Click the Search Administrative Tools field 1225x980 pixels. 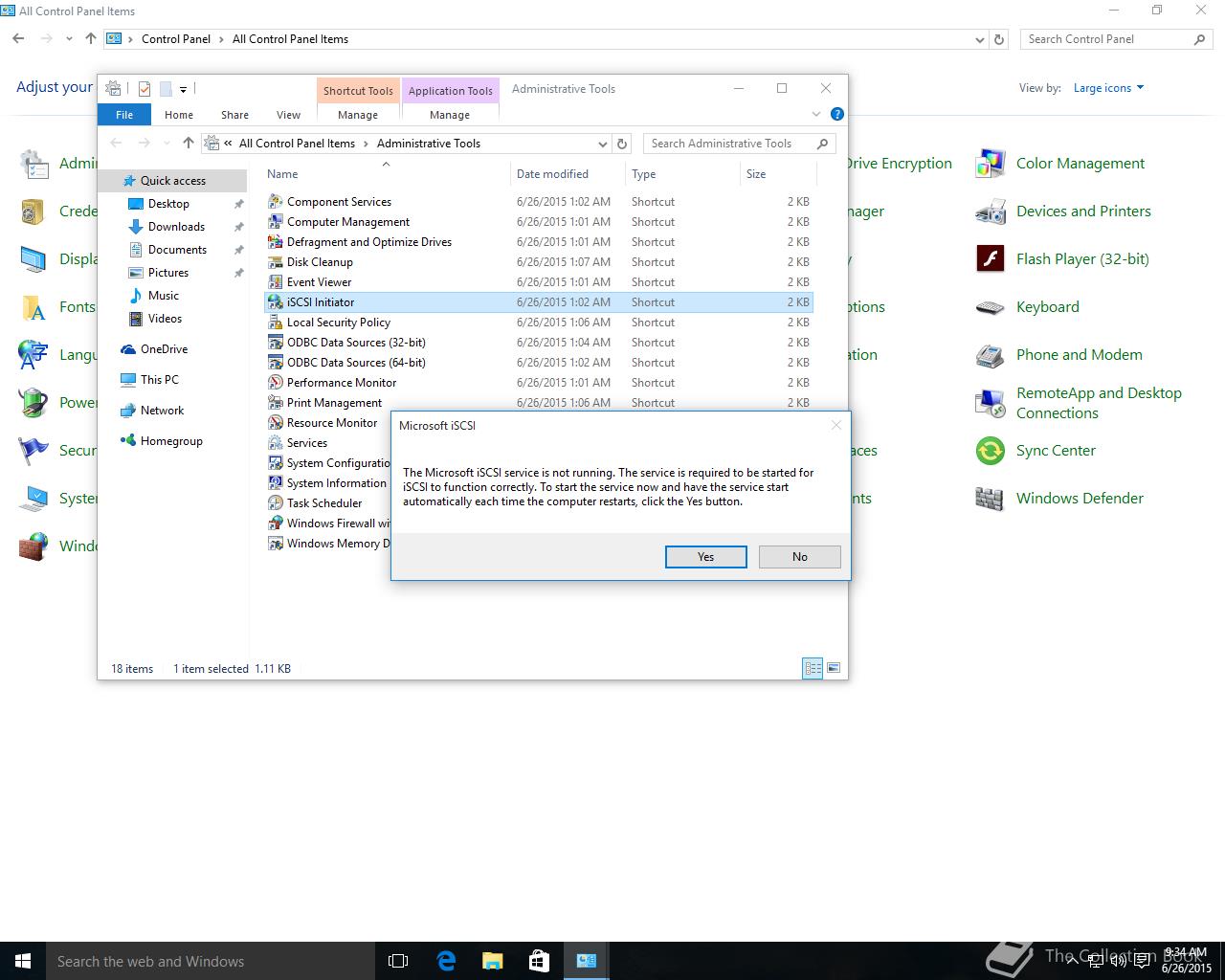click(740, 144)
